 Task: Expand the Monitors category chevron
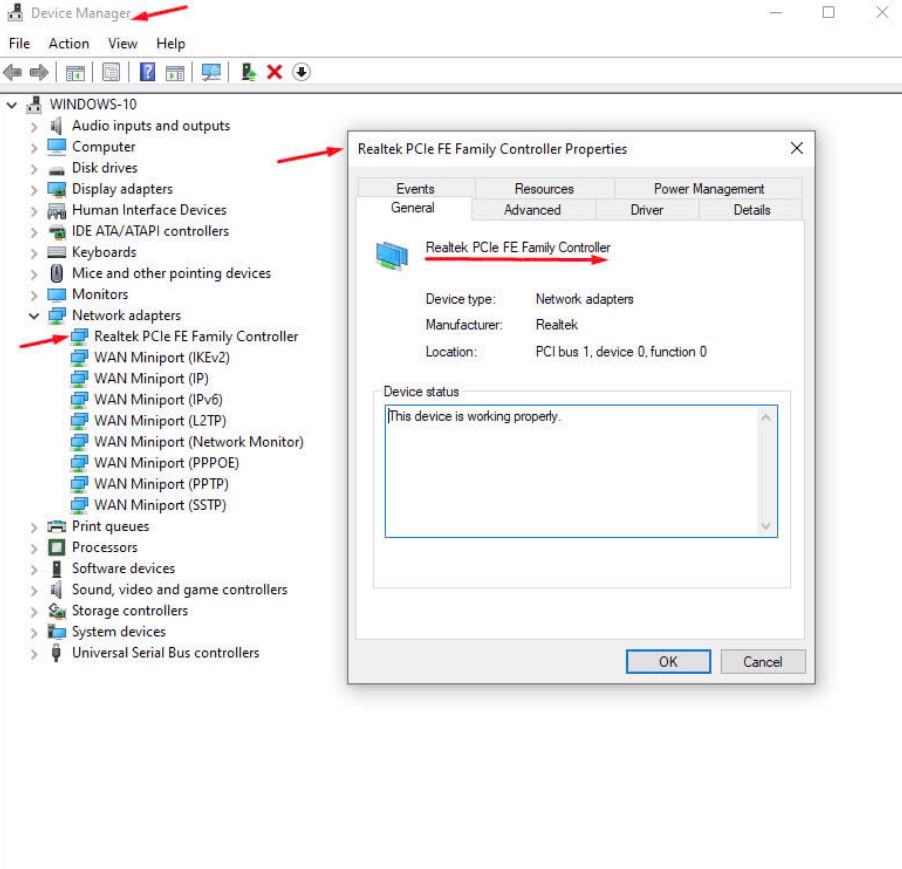[34, 295]
